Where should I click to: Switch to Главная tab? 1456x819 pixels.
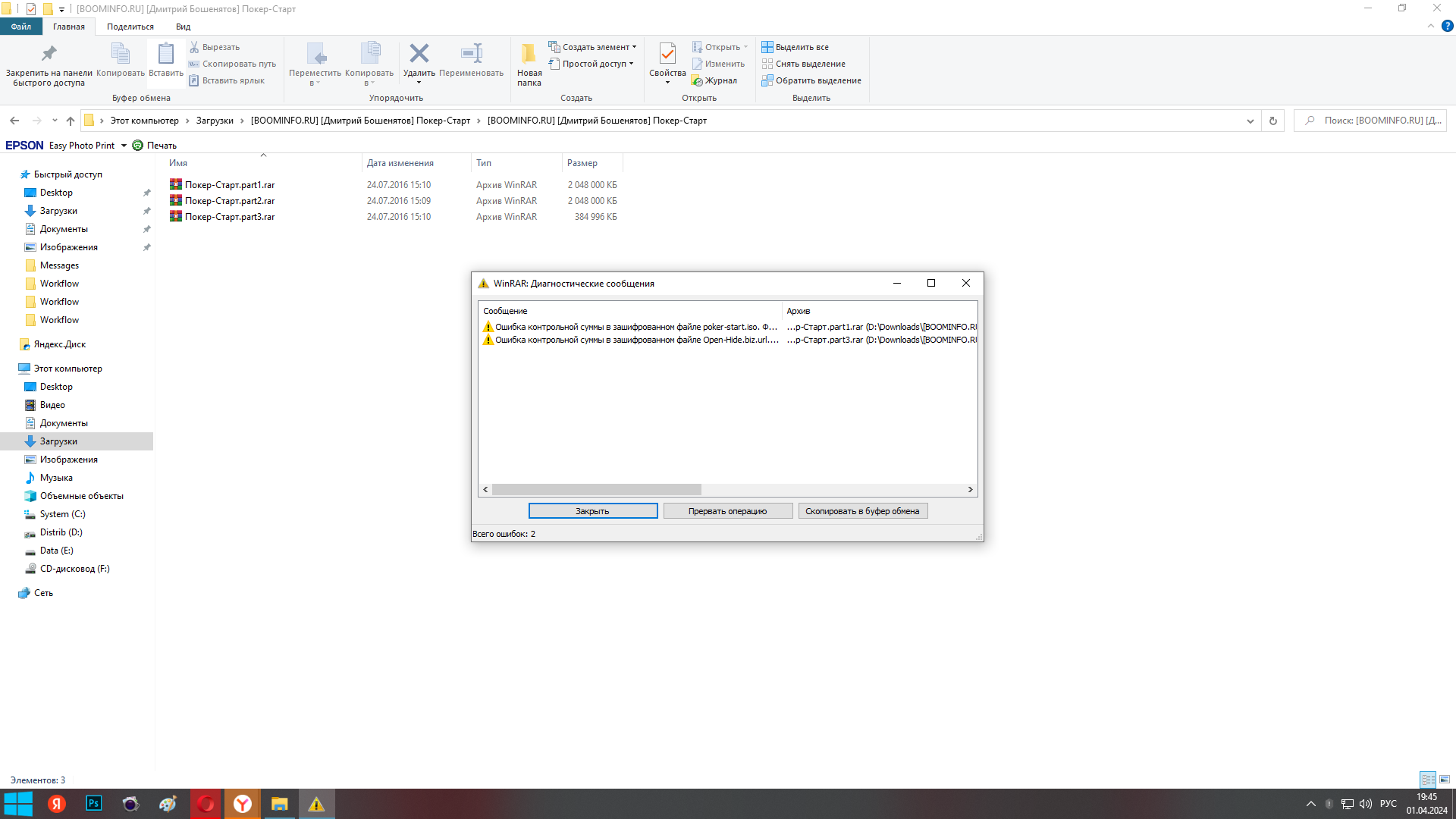tap(69, 27)
